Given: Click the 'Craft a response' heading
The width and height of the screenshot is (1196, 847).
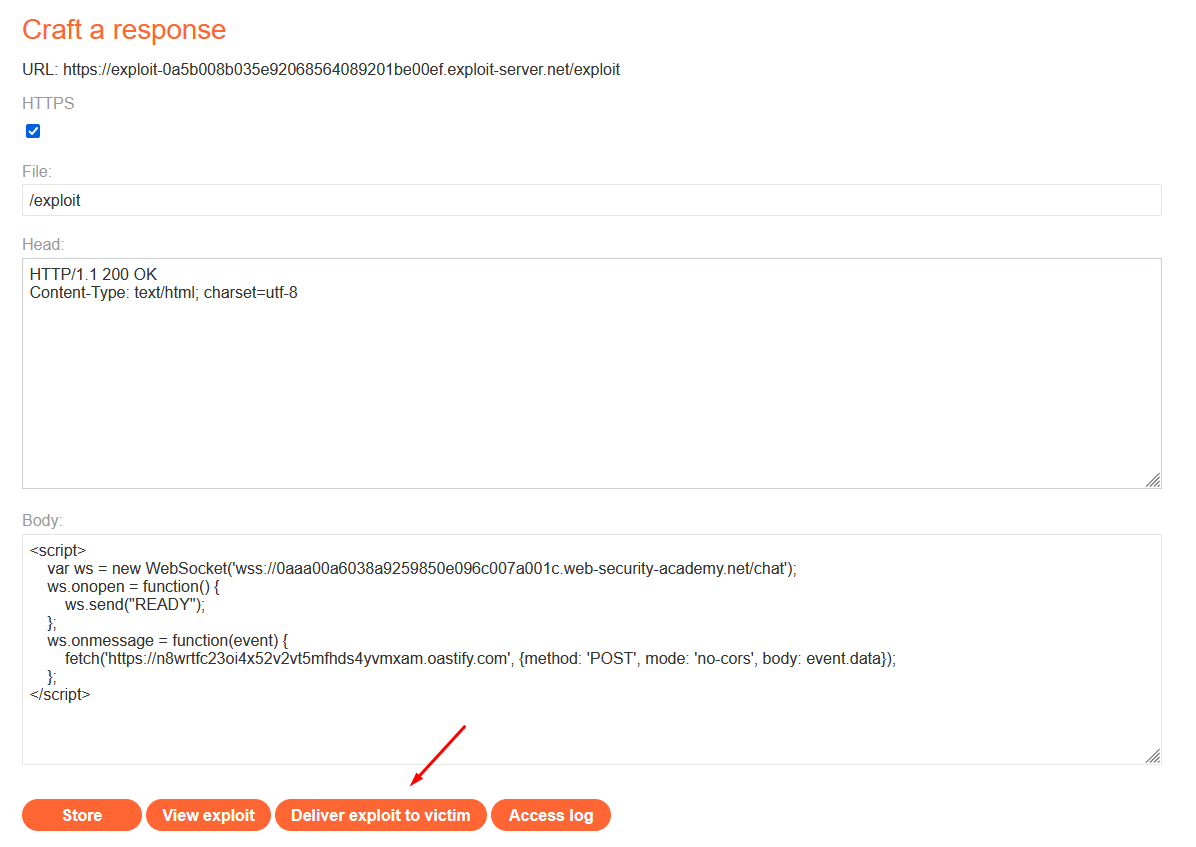Looking at the screenshot, I should coord(124,30).
